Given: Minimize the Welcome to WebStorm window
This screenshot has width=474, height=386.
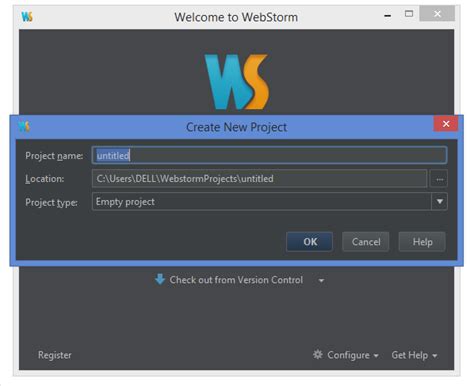Looking at the screenshot, I should pos(388,15).
